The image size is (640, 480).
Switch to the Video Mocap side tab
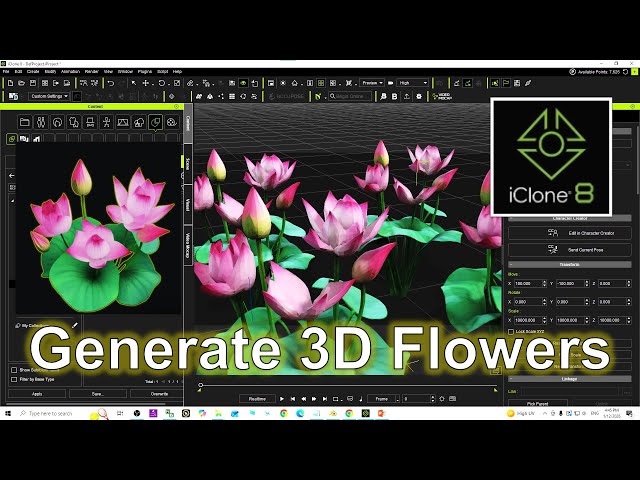click(x=188, y=245)
